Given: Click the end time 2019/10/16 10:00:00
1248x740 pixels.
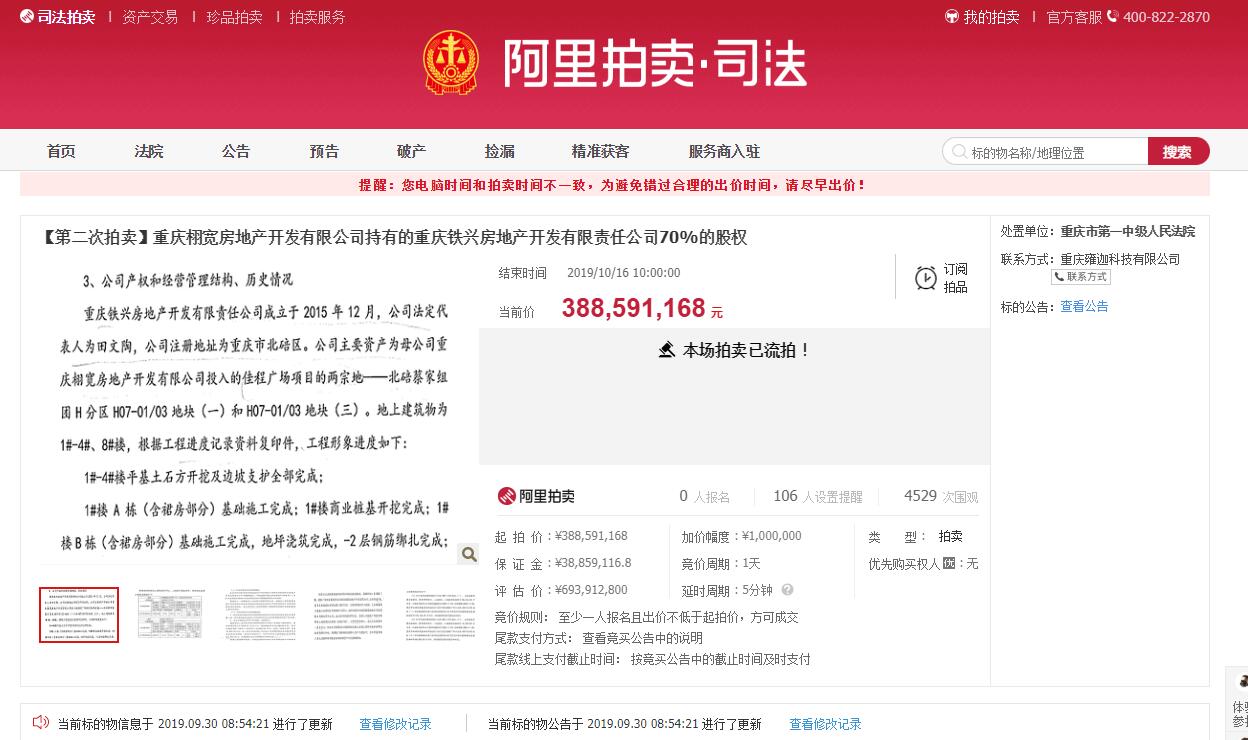Looking at the screenshot, I should click(x=624, y=273).
